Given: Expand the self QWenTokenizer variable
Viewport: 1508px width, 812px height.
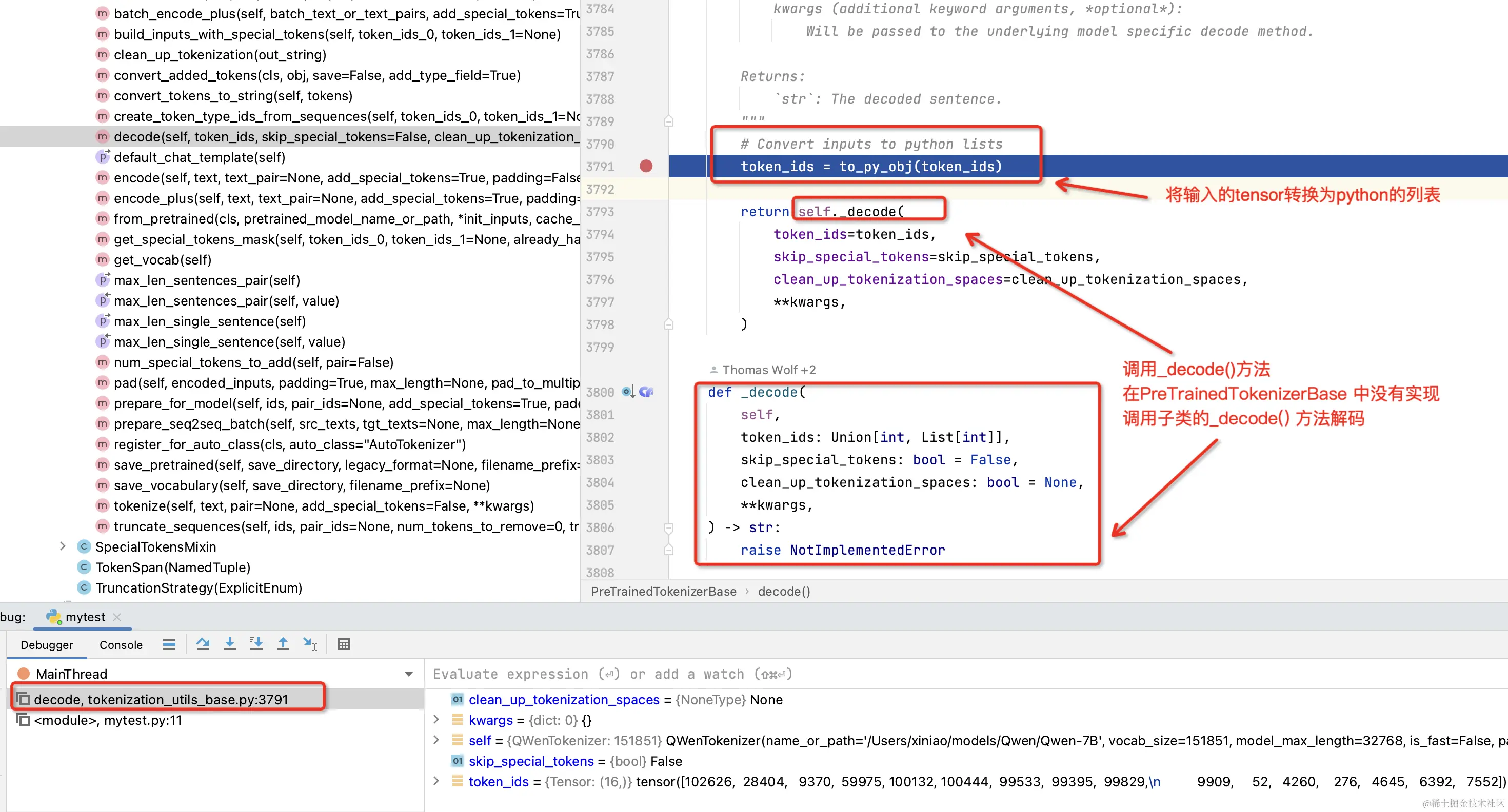Looking at the screenshot, I should (x=436, y=741).
